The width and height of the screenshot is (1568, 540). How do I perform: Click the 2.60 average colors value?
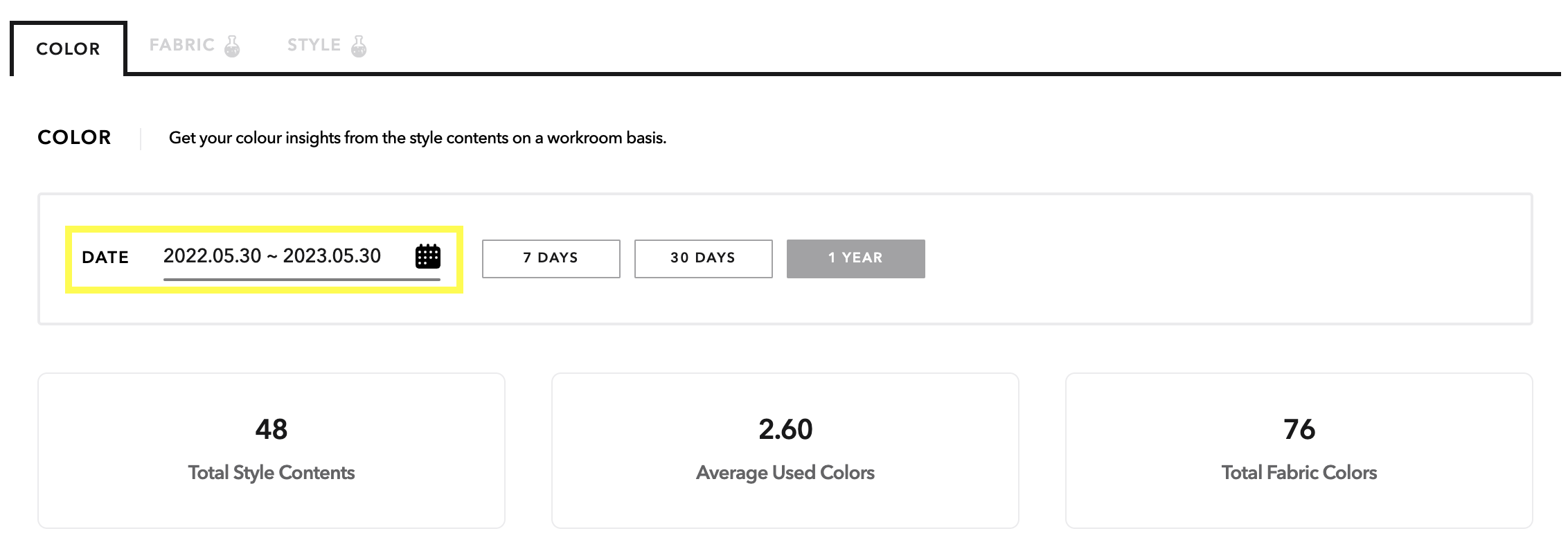click(x=785, y=429)
